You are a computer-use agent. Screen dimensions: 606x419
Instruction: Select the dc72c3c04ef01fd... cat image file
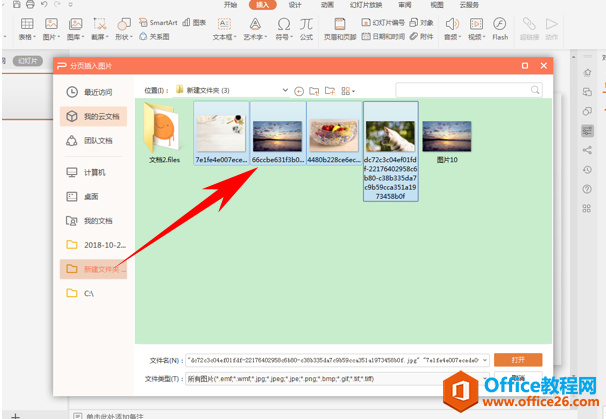[391, 152]
